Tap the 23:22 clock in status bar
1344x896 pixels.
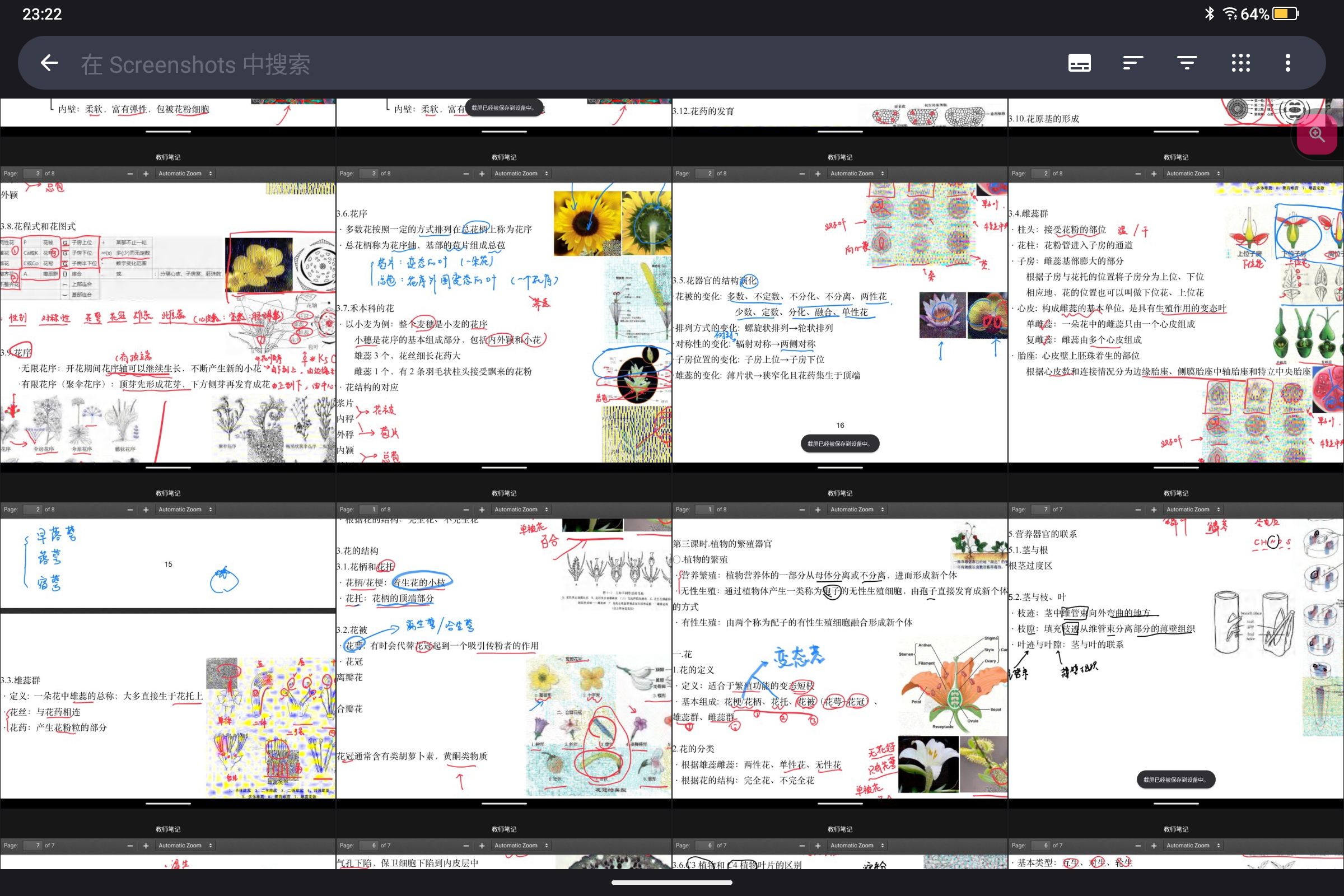point(41,15)
